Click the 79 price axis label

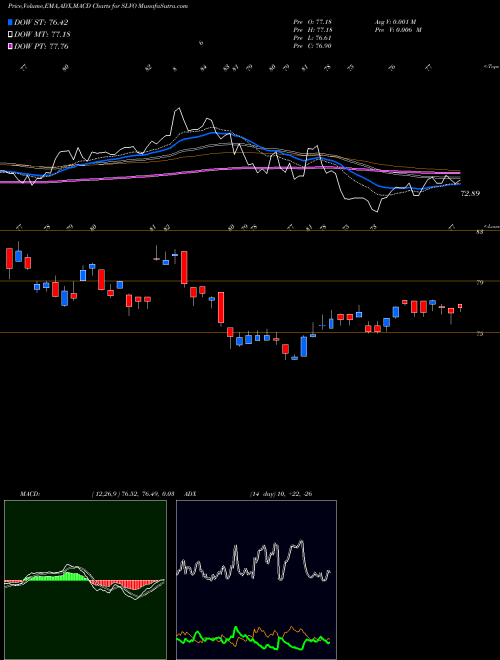coord(479,283)
